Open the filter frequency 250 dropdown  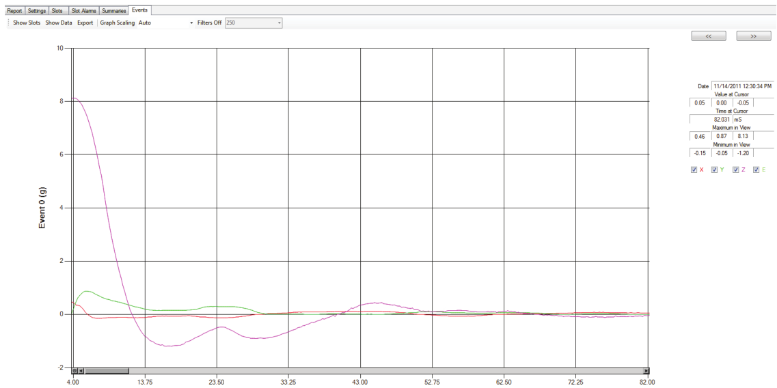coord(254,23)
